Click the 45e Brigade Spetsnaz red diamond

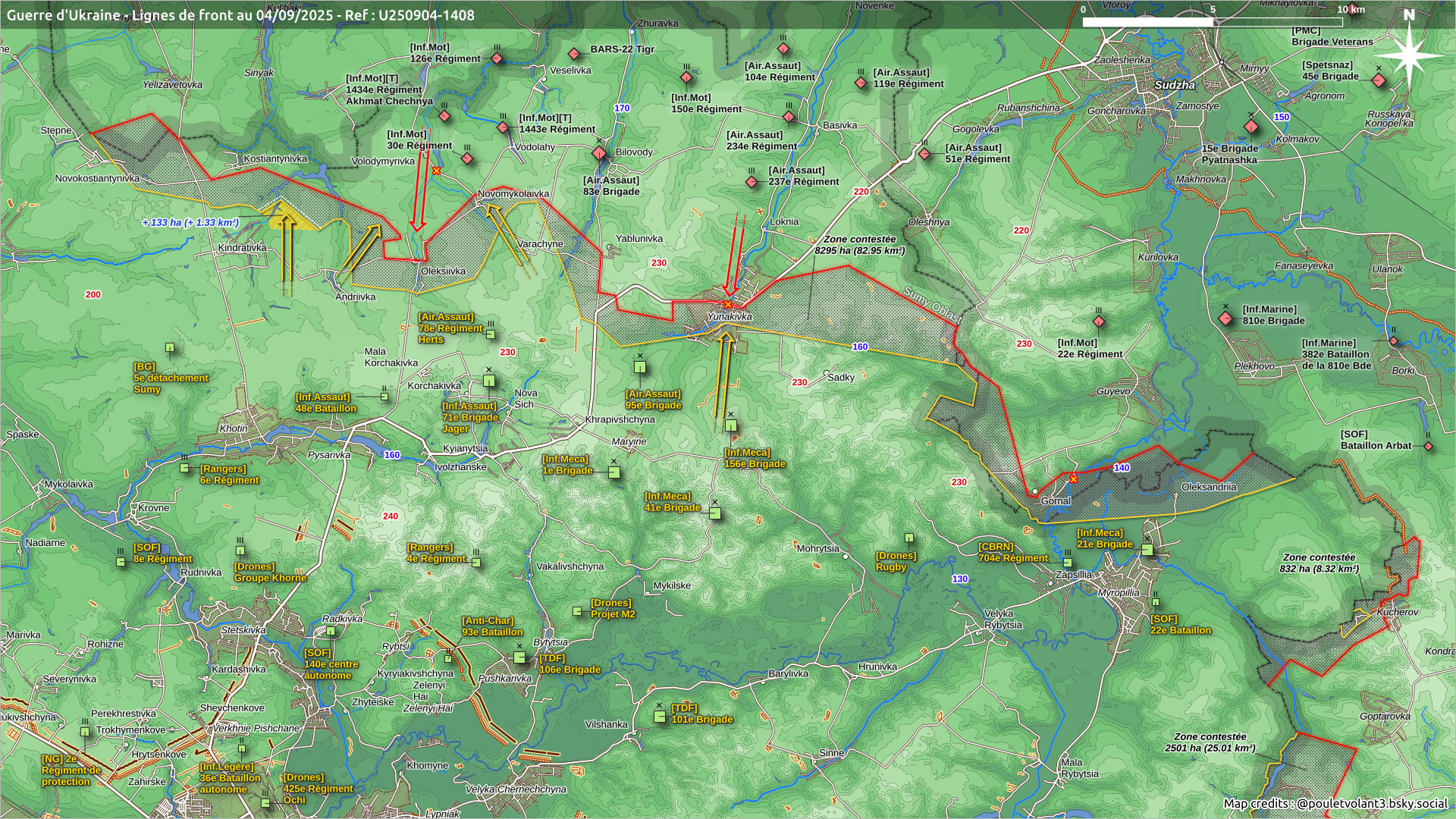pyautogui.click(x=1379, y=80)
